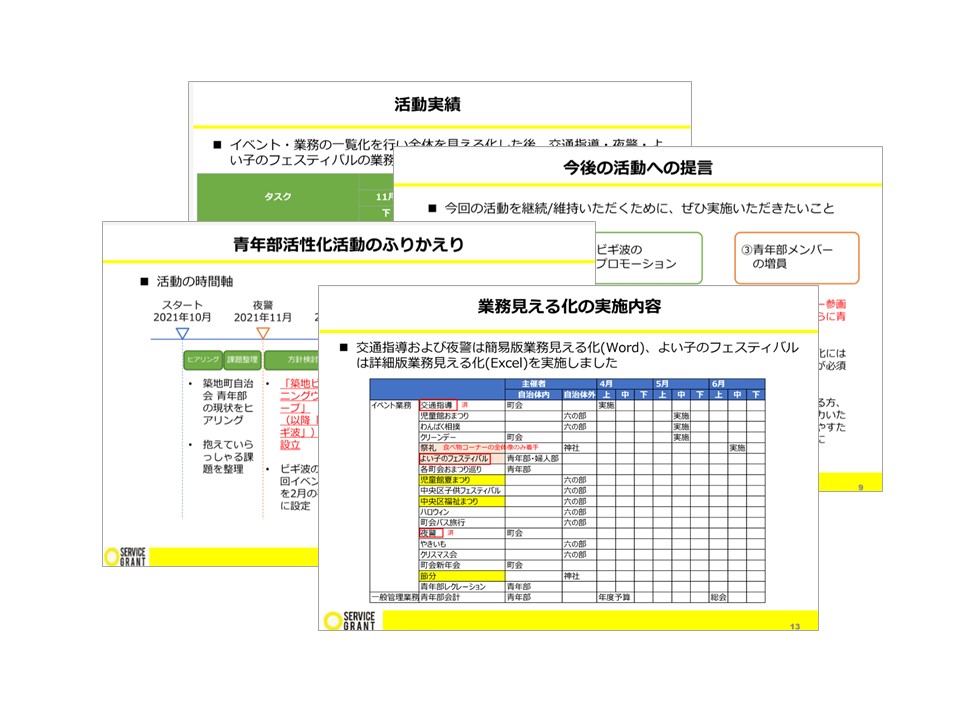This screenshot has width=960, height=720.
Task: Click the slide title 活動実績
Action: tap(427, 105)
